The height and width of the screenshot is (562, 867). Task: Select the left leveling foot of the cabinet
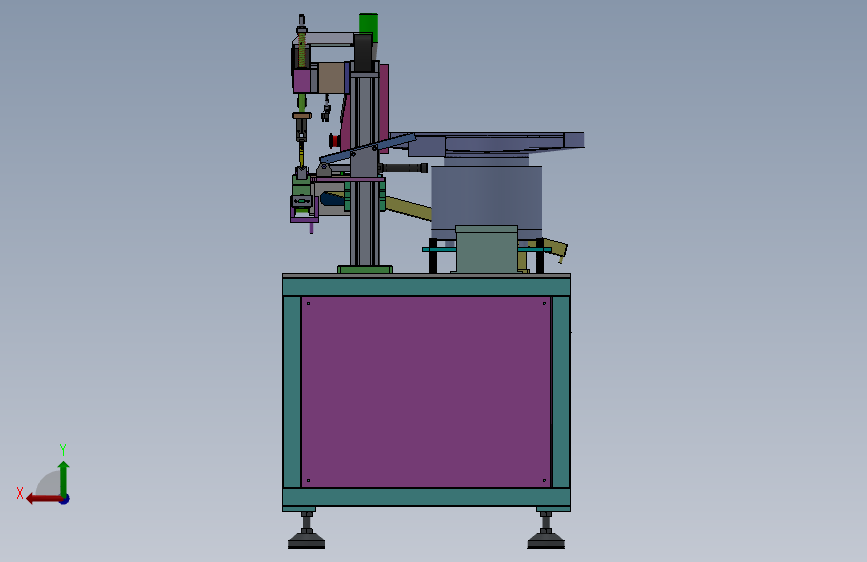(x=306, y=532)
